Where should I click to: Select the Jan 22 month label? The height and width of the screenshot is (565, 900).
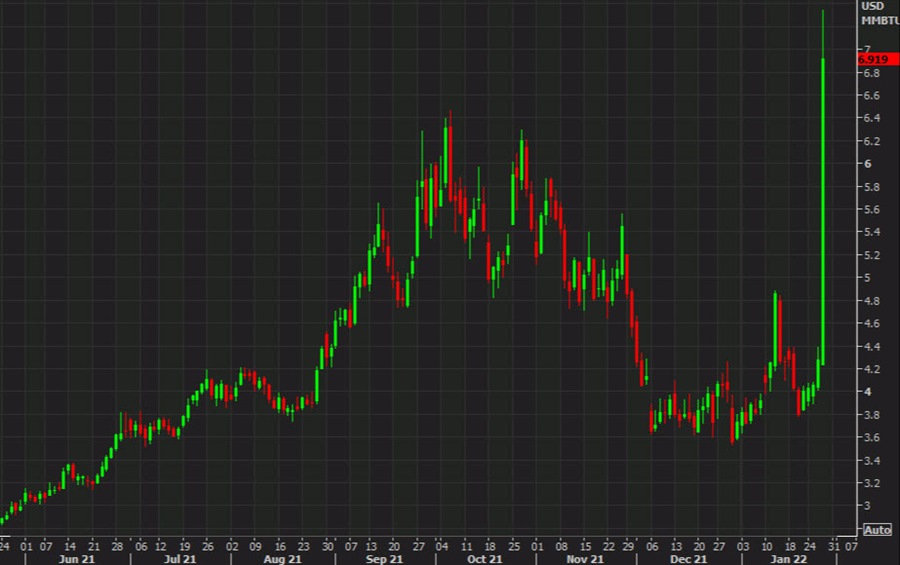coord(787,559)
